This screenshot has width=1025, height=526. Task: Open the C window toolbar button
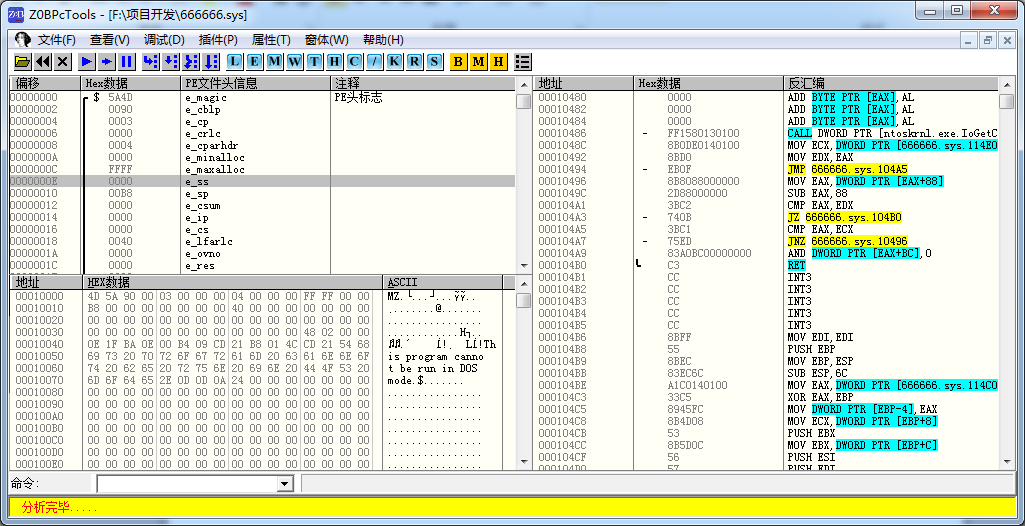click(x=354, y=62)
